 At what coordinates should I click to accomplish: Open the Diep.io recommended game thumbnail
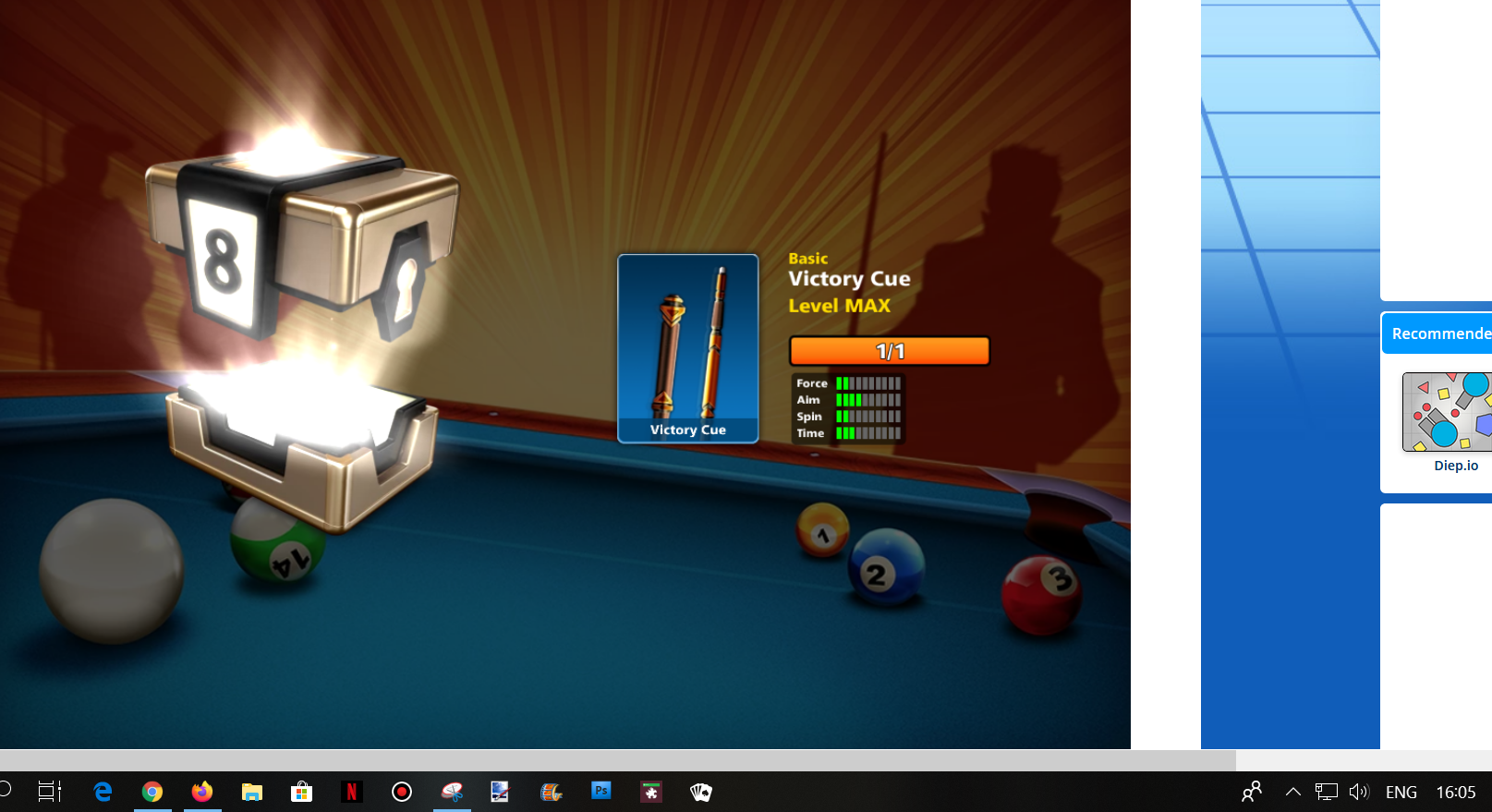pos(1447,412)
